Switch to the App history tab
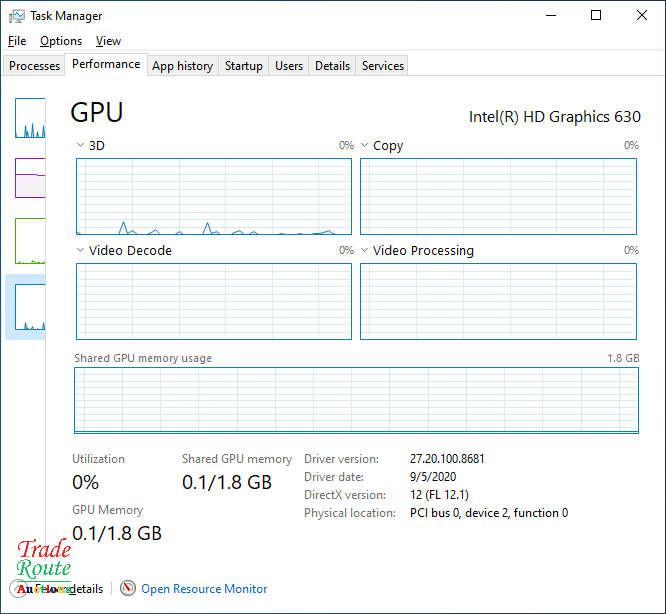Screen dimensions: 666x614 point(183,66)
